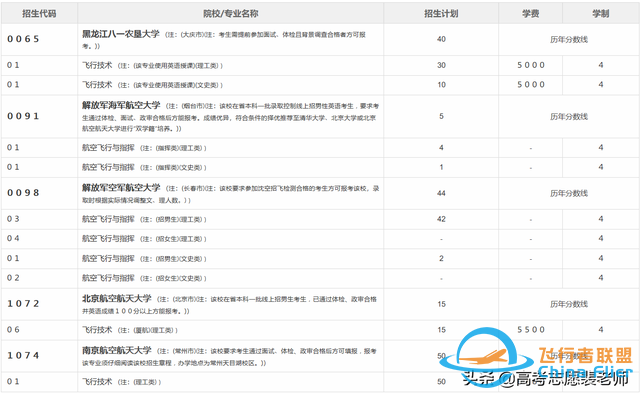
Task: Click plan number 2 in 招男生 文史类 row
Action: pos(441,258)
